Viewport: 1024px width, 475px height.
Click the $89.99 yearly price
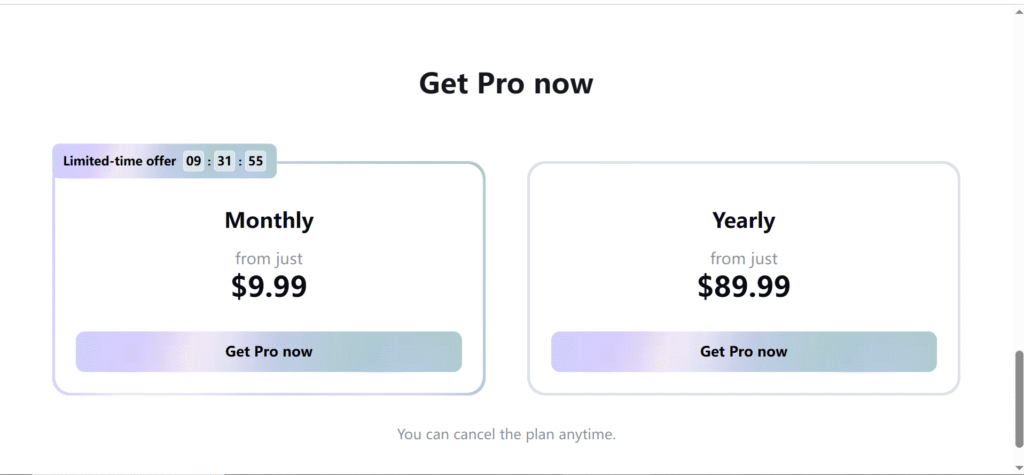[743, 287]
